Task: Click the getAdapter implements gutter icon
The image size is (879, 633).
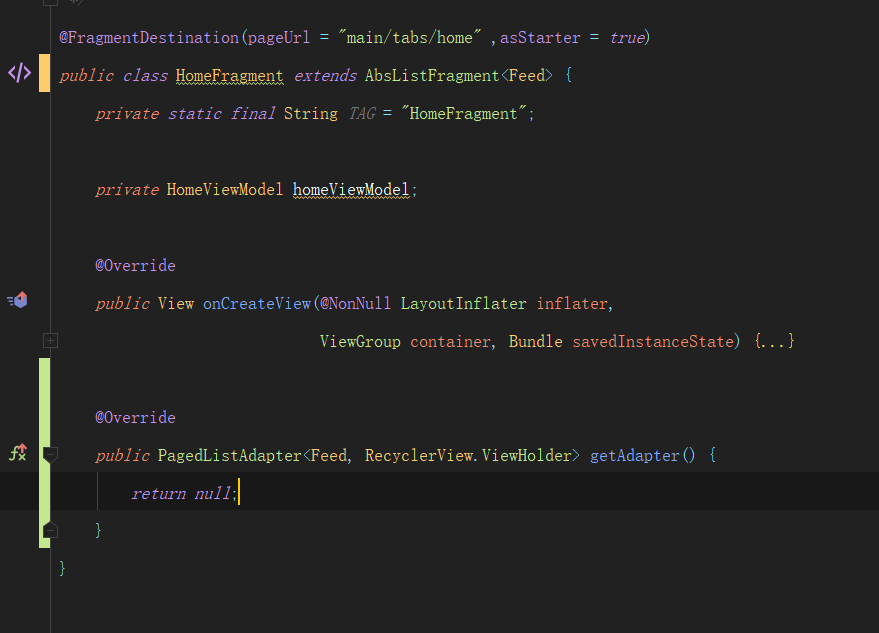Action: tap(18, 452)
